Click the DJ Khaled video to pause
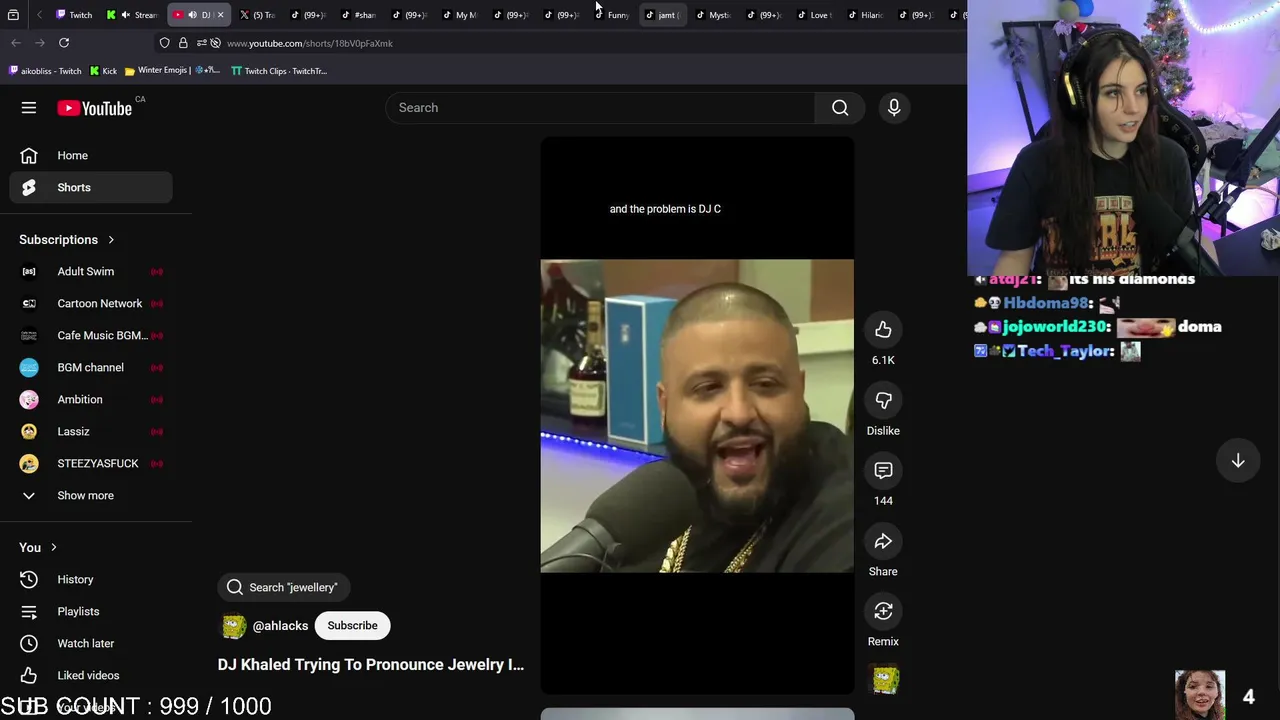This screenshot has height=720, width=1280. click(697, 416)
